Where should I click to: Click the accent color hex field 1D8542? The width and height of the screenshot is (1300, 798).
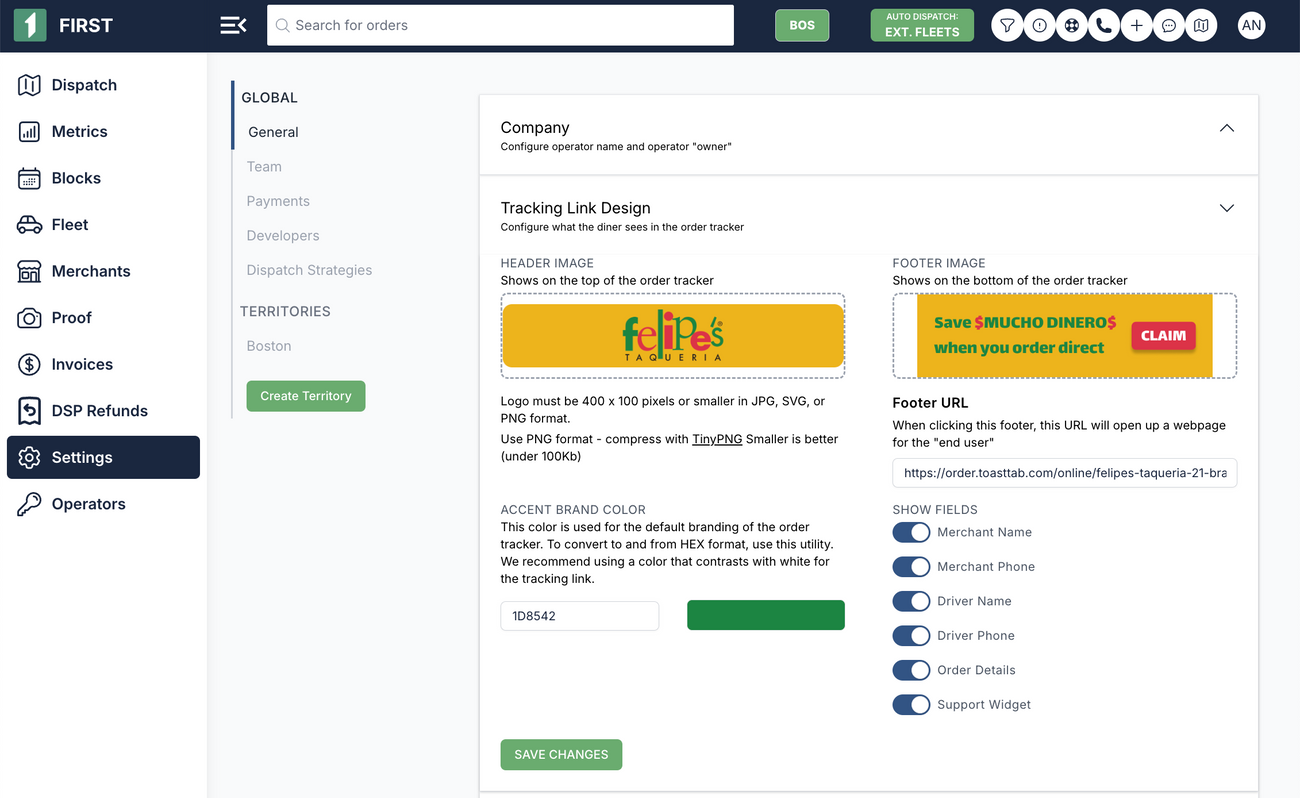point(580,616)
